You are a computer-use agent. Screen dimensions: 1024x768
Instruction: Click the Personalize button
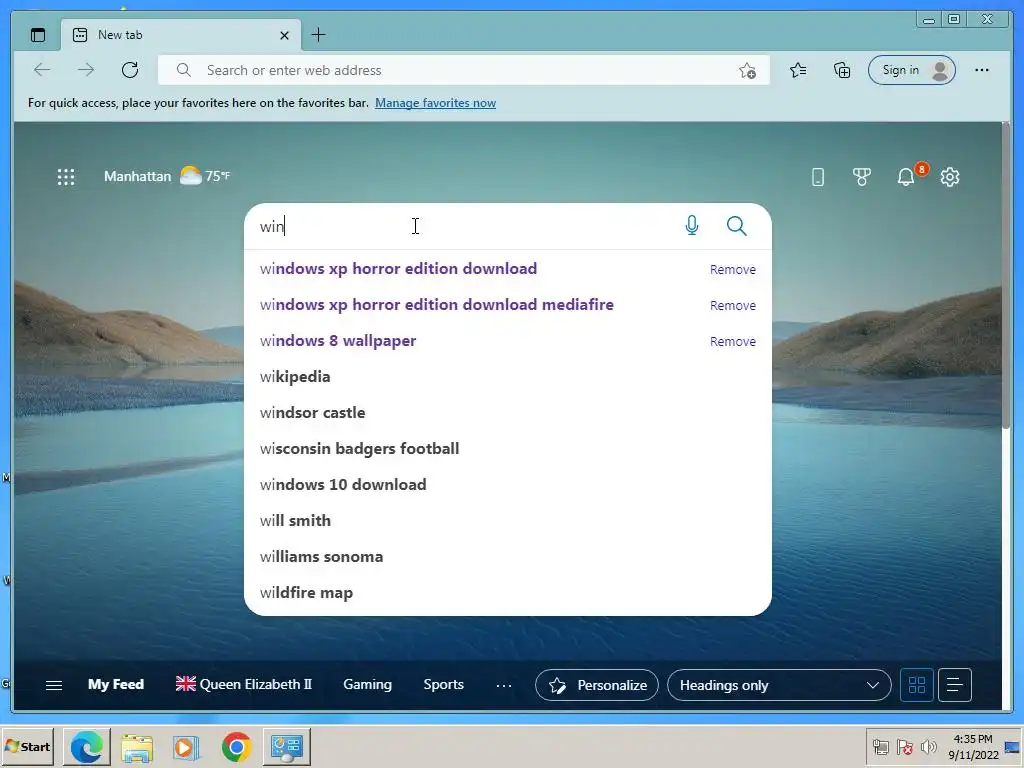[597, 685]
